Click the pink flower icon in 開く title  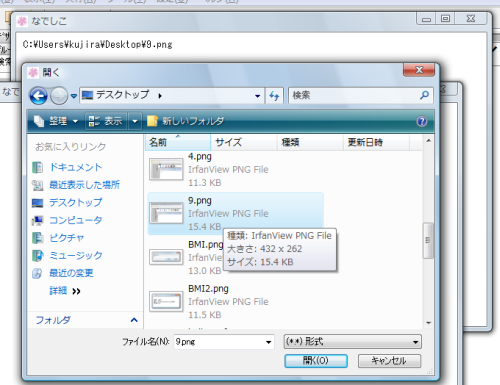33,72
